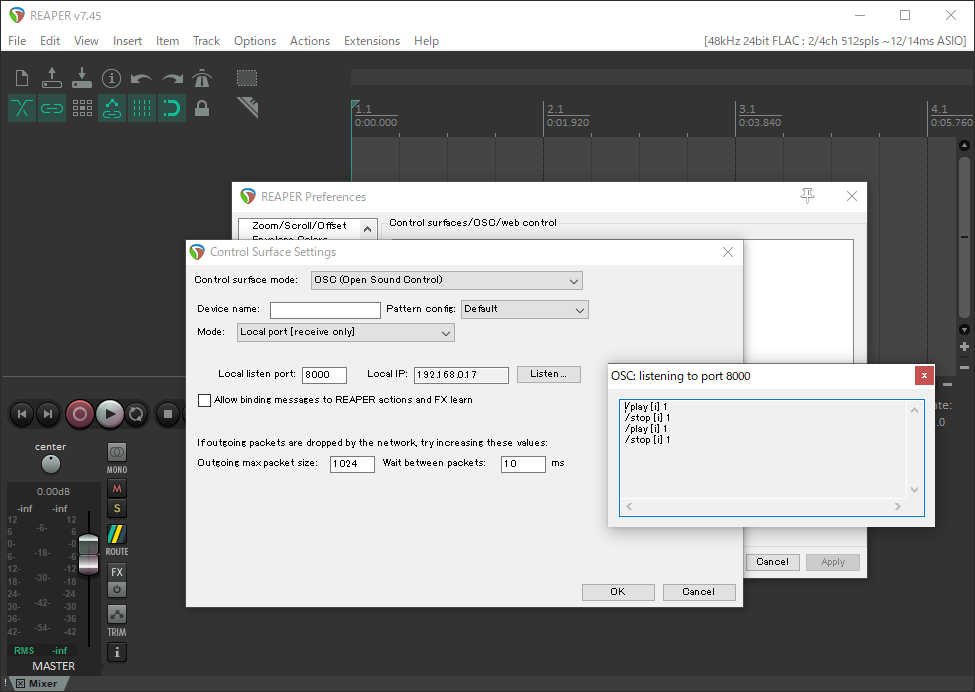Toggle the metronome icon

[202, 78]
